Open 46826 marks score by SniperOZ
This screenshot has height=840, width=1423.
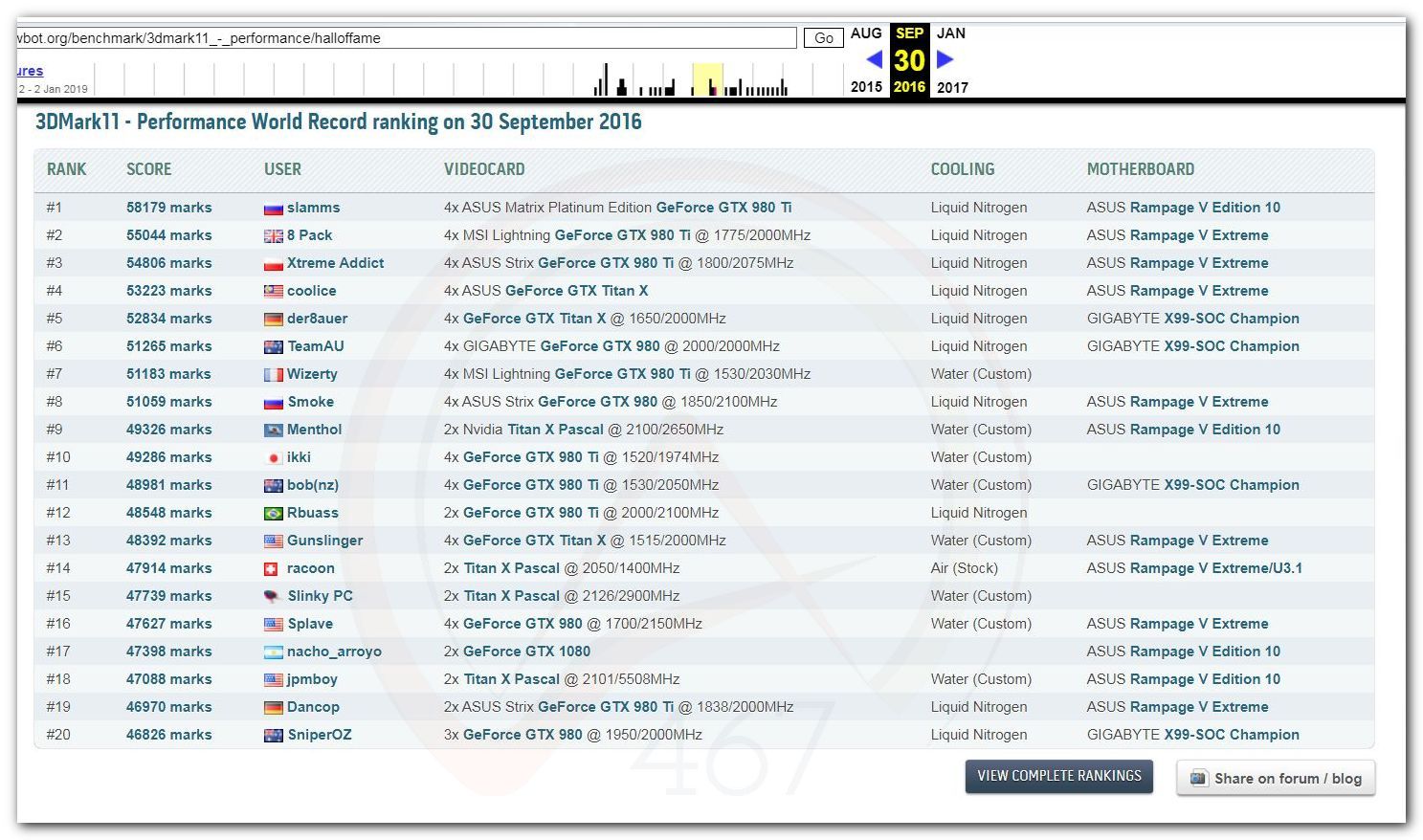pos(168,735)
